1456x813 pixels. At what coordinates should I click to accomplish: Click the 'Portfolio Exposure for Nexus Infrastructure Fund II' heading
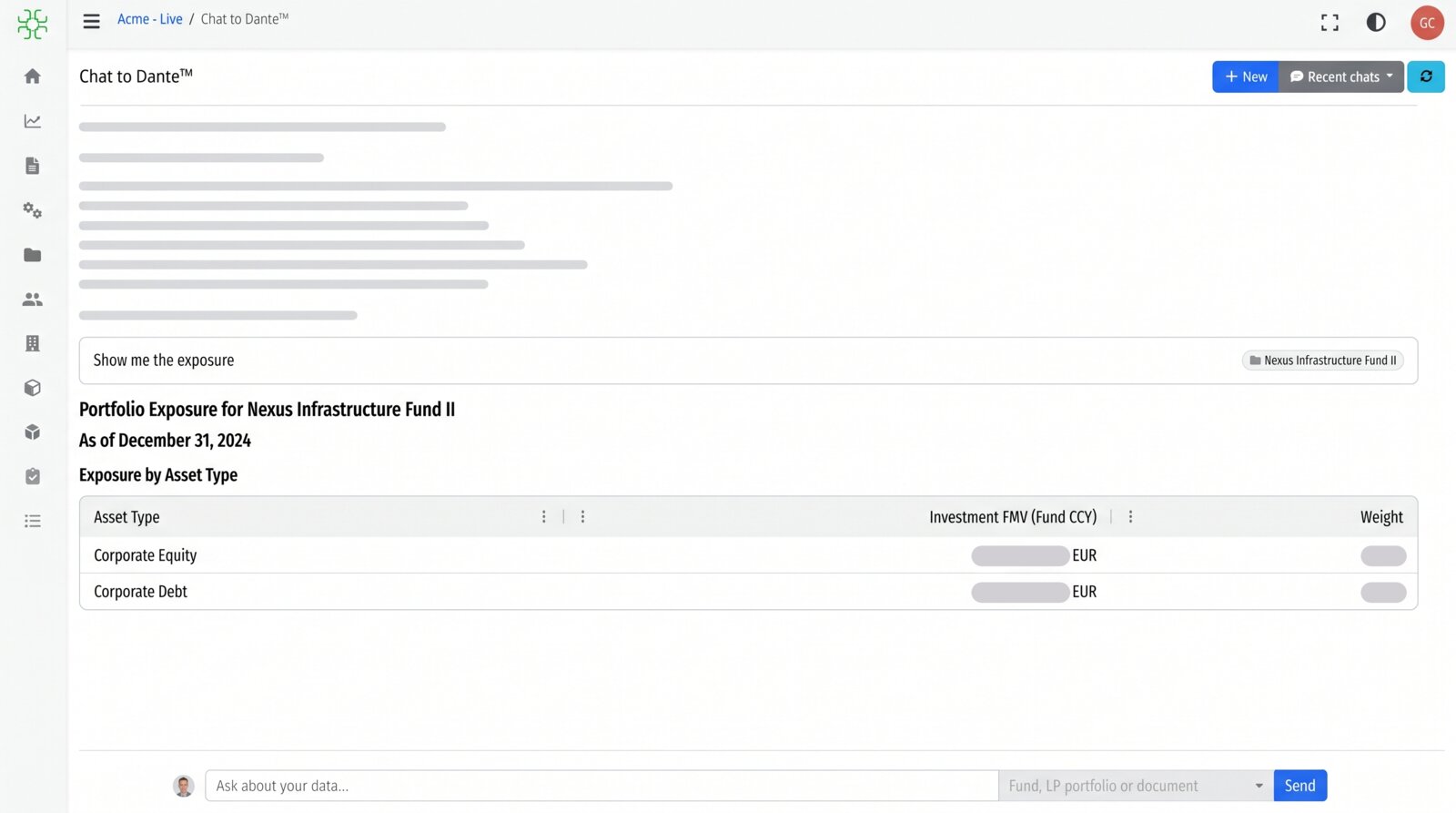point(267,410)
